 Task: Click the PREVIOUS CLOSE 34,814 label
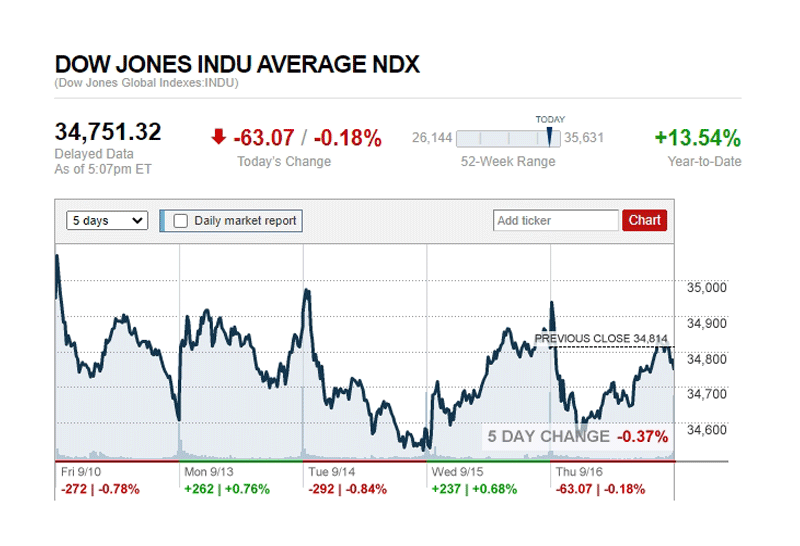[x=600, y=339]
